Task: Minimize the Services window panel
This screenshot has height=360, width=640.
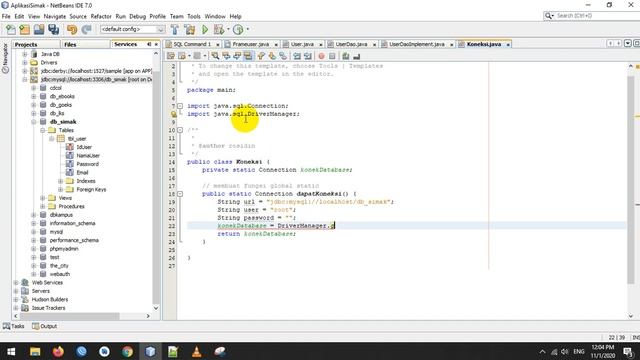Action: click(149, 44)
